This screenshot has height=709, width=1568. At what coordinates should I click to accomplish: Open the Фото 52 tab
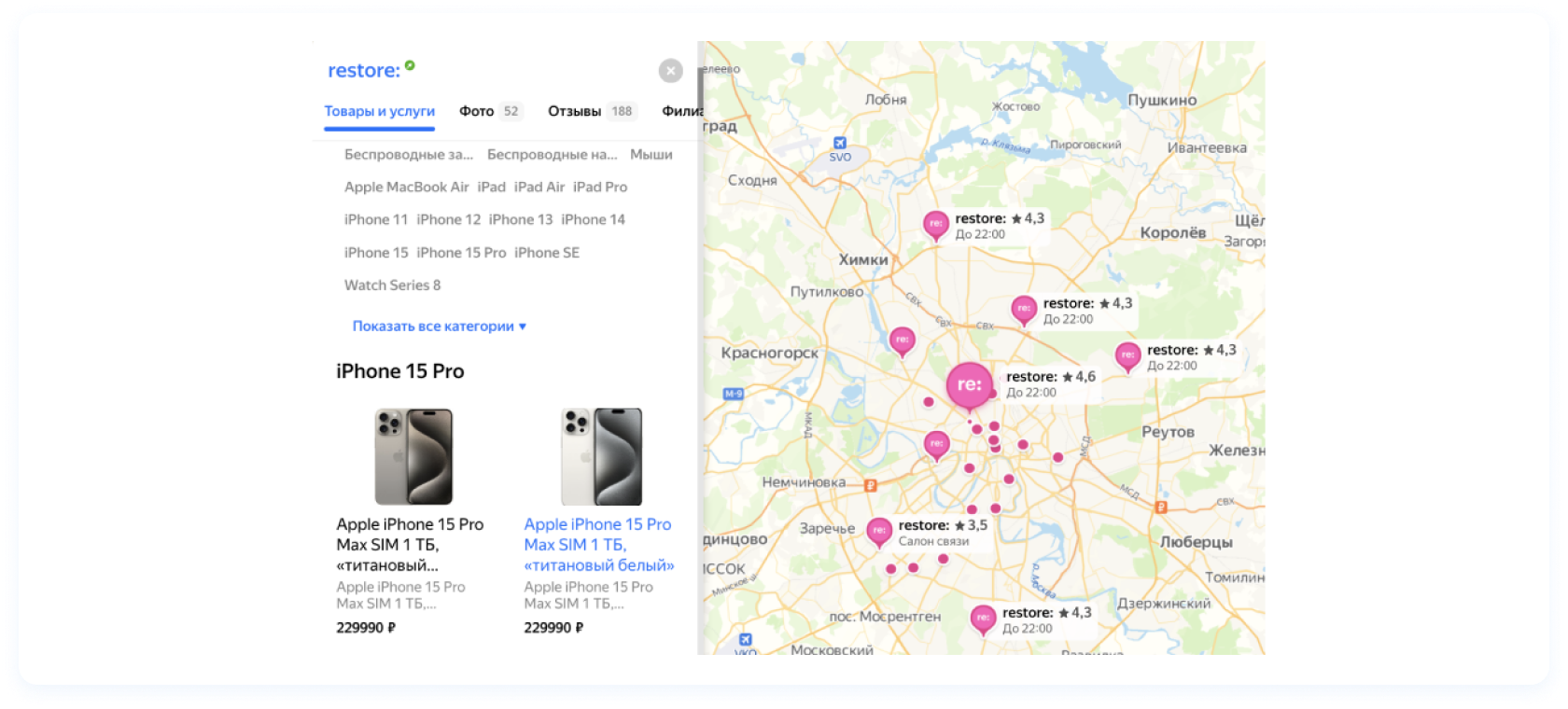[490, 111]
